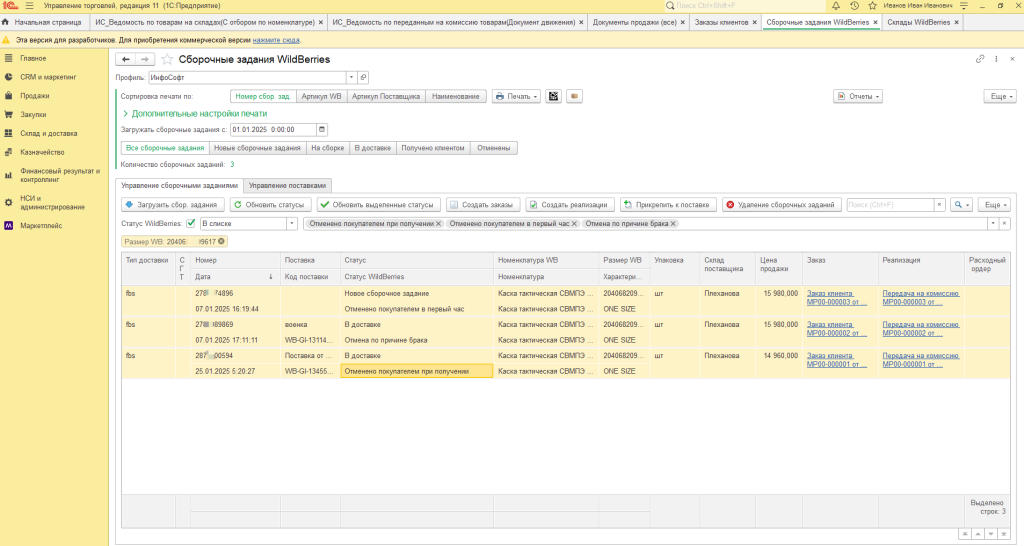Open the status values list dropdown
This screenshot has width=1024, height=546.
click(x=993, y=223)
